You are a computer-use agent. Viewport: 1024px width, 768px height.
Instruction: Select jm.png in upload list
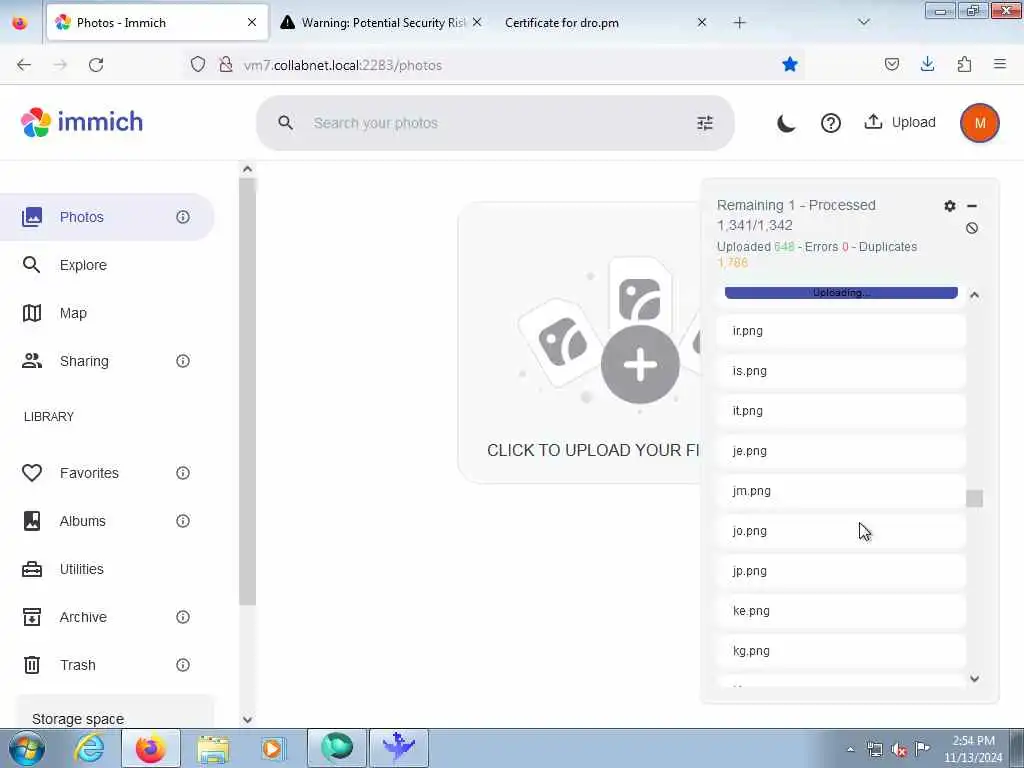click(841, 491)
